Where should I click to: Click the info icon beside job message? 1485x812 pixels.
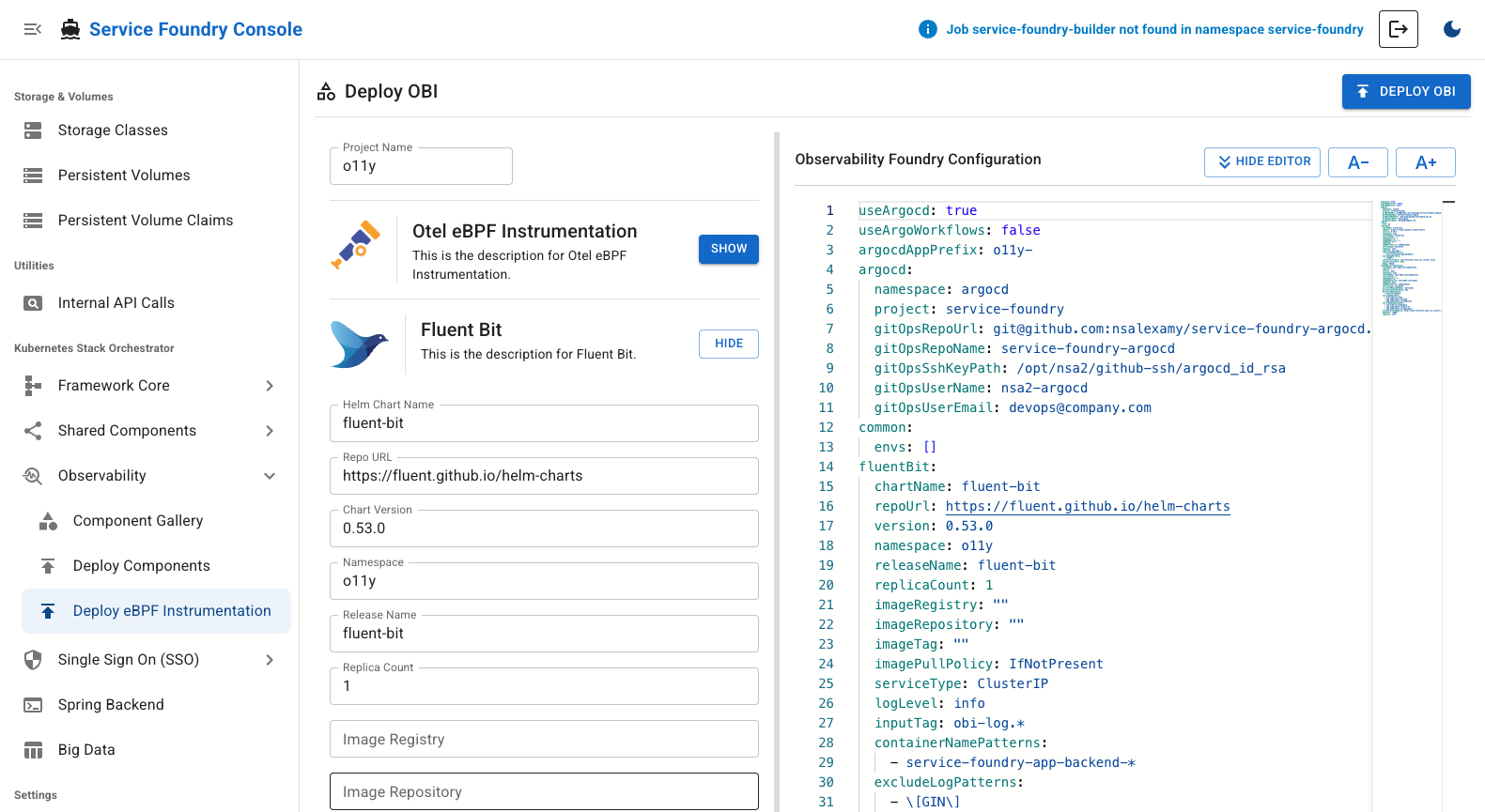tap(928, 29)
